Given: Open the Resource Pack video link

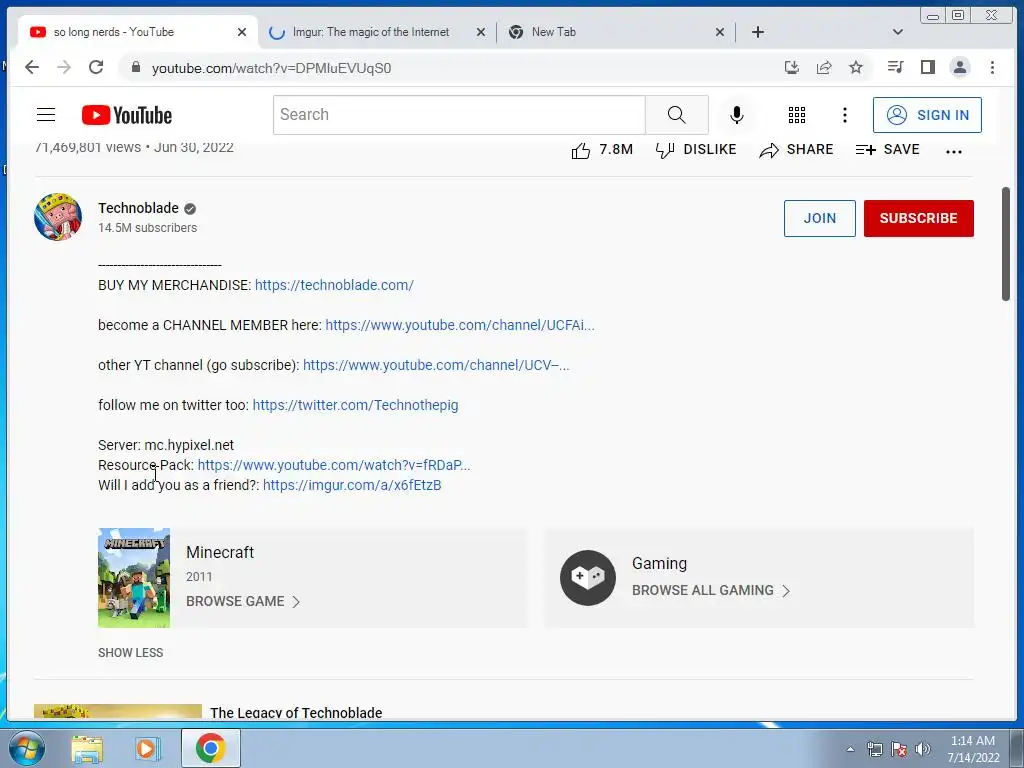Looking at the screenshot, I should (334, 465).
